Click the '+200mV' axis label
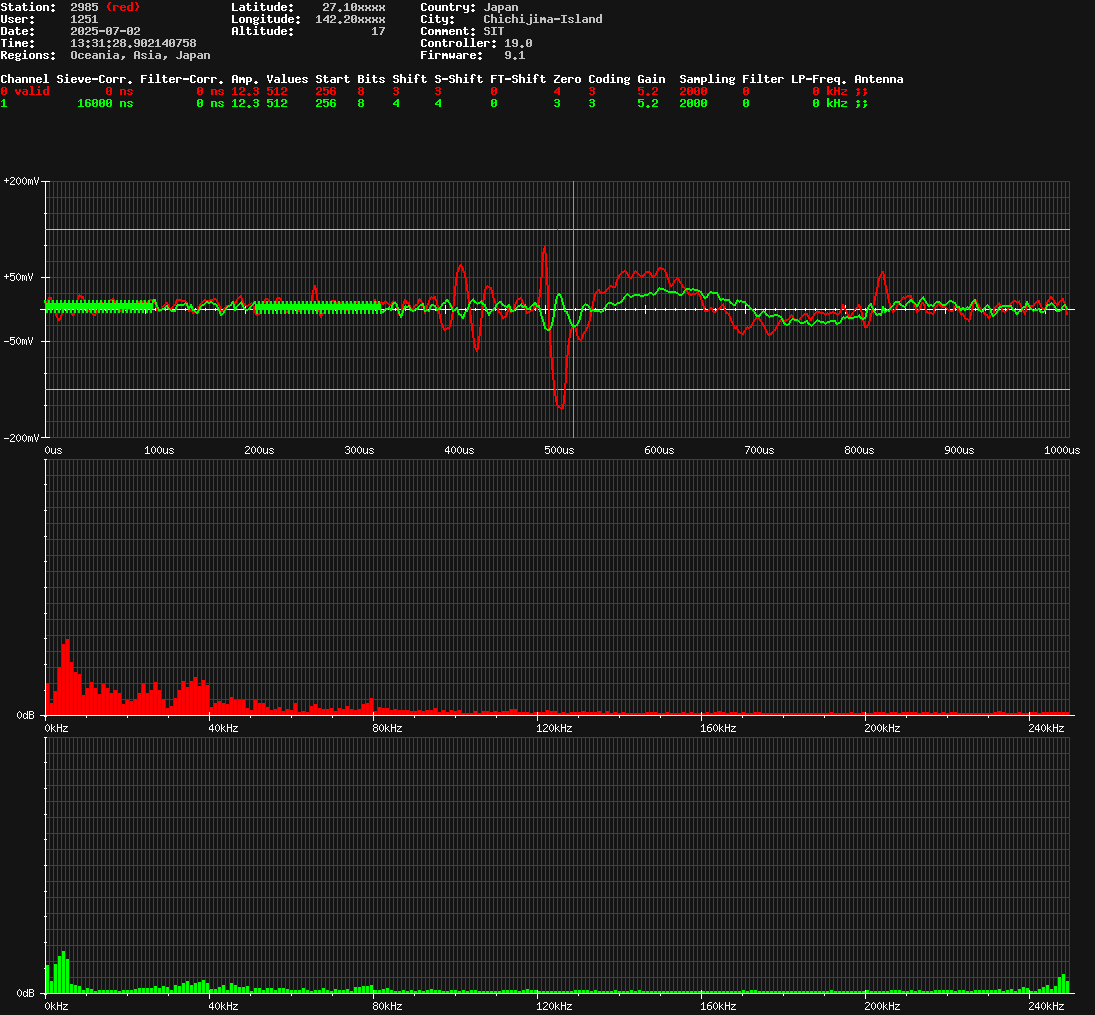The image size is (1095, 1015). (x=21, y=181)
